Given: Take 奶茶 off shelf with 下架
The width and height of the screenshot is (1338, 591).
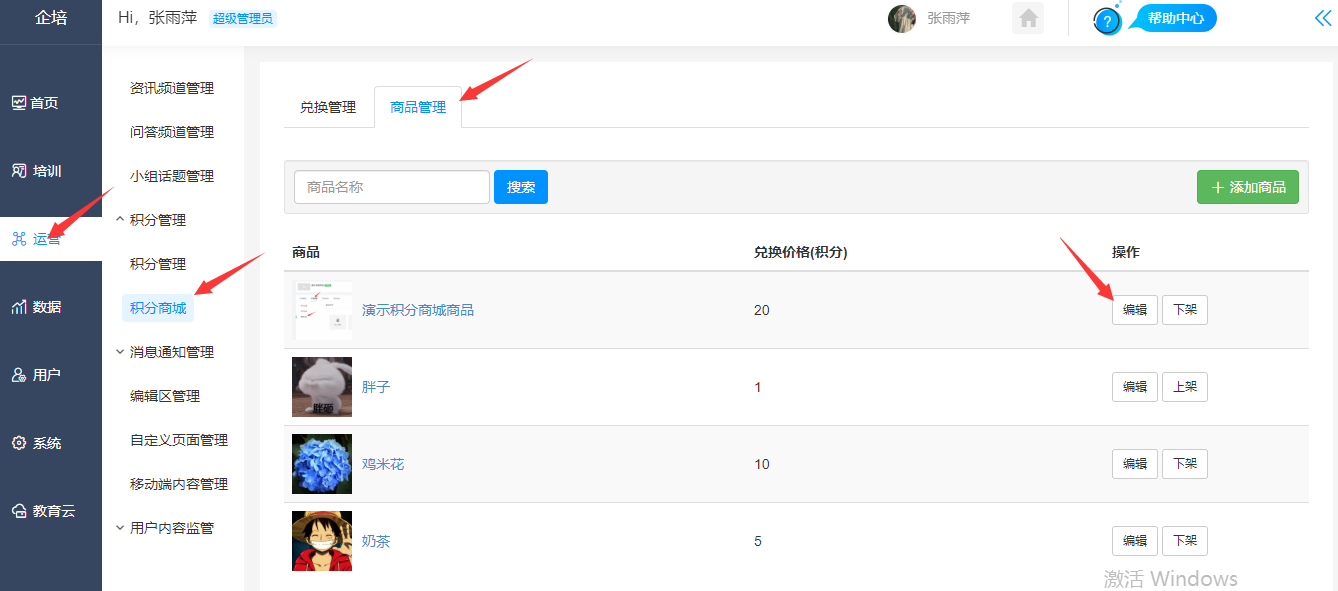Looking at the screenshot, I should point(1184,541).
